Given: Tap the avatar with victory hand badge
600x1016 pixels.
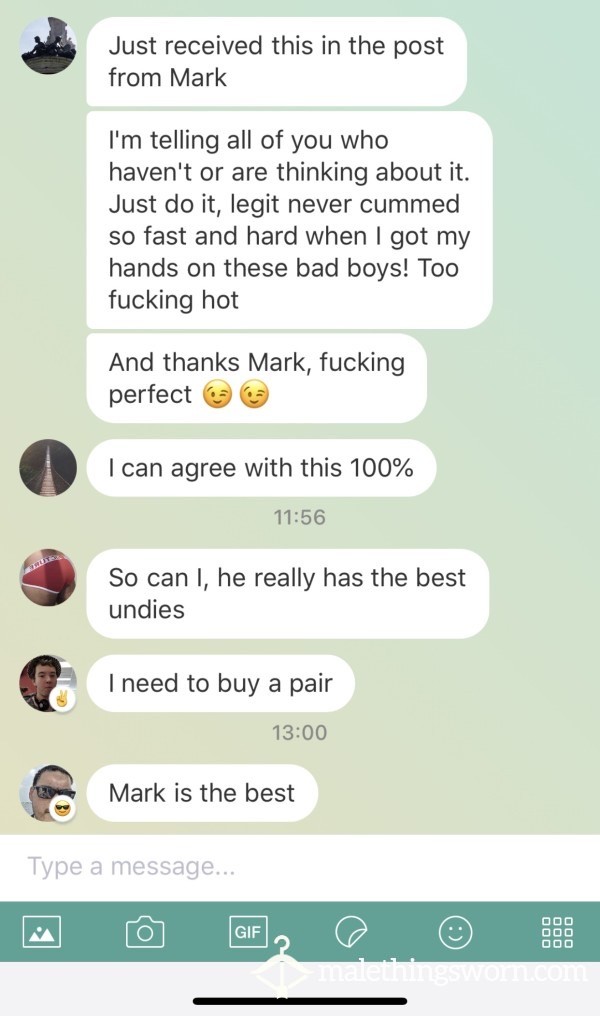Looking at the screenshot, I should [x=49, y=684].
